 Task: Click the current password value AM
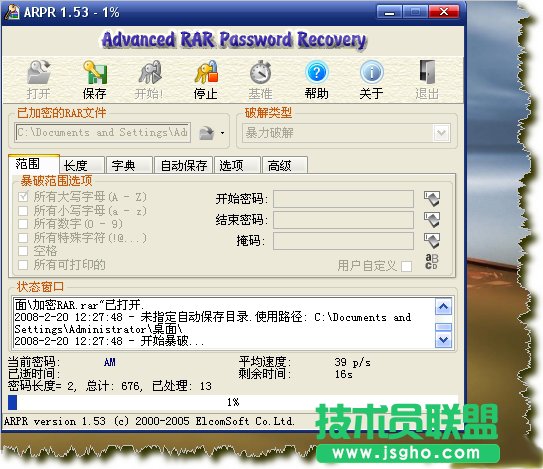(x=110, y=362)
